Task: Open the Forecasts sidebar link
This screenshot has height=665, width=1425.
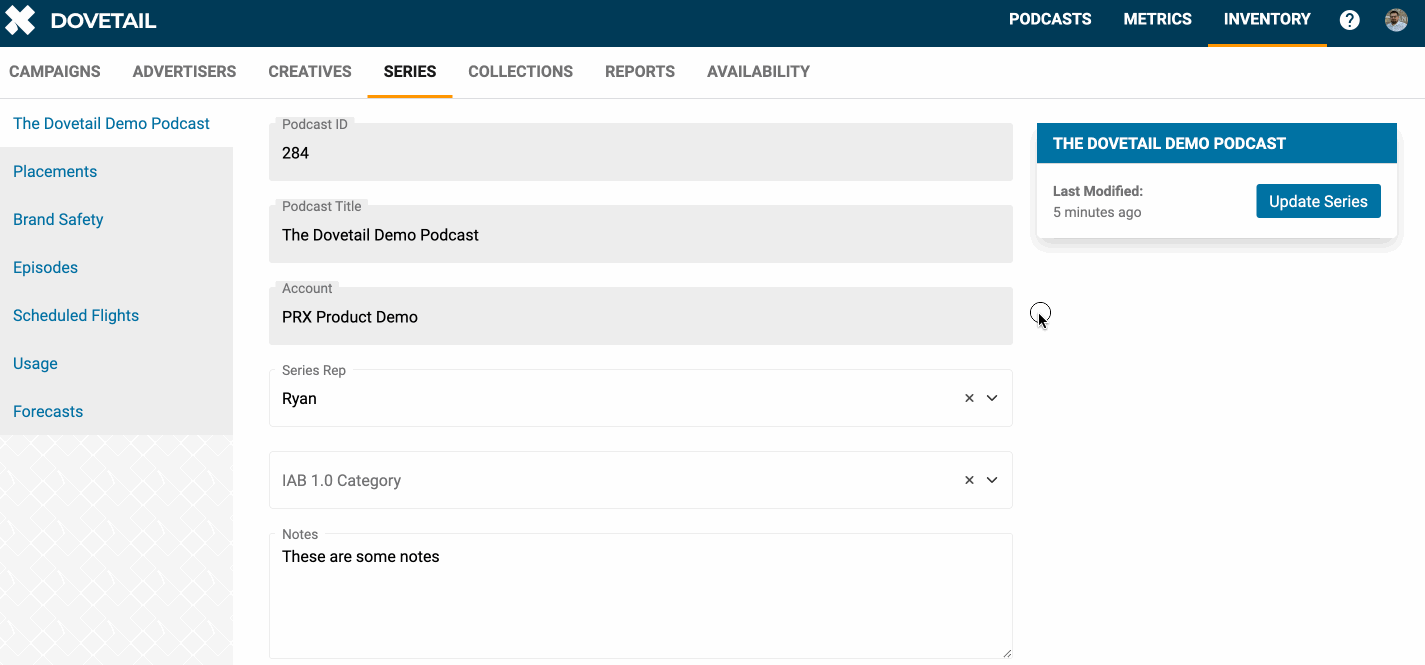Action: [48, 412]
